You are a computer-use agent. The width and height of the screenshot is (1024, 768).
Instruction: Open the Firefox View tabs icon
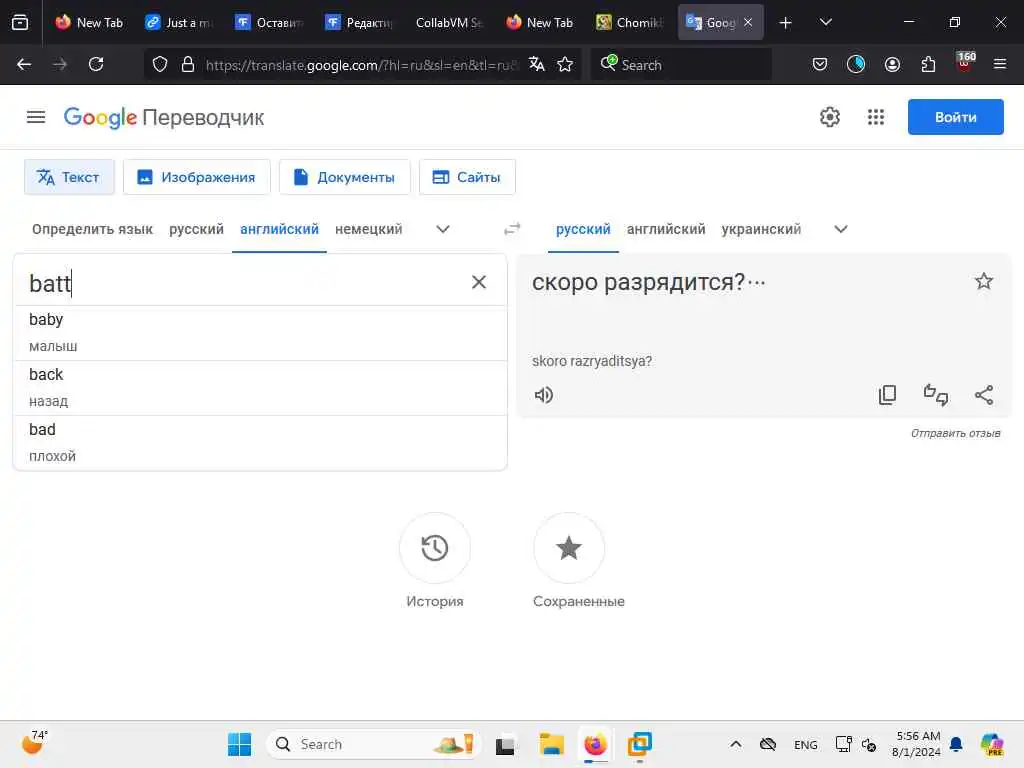(20, 22)
